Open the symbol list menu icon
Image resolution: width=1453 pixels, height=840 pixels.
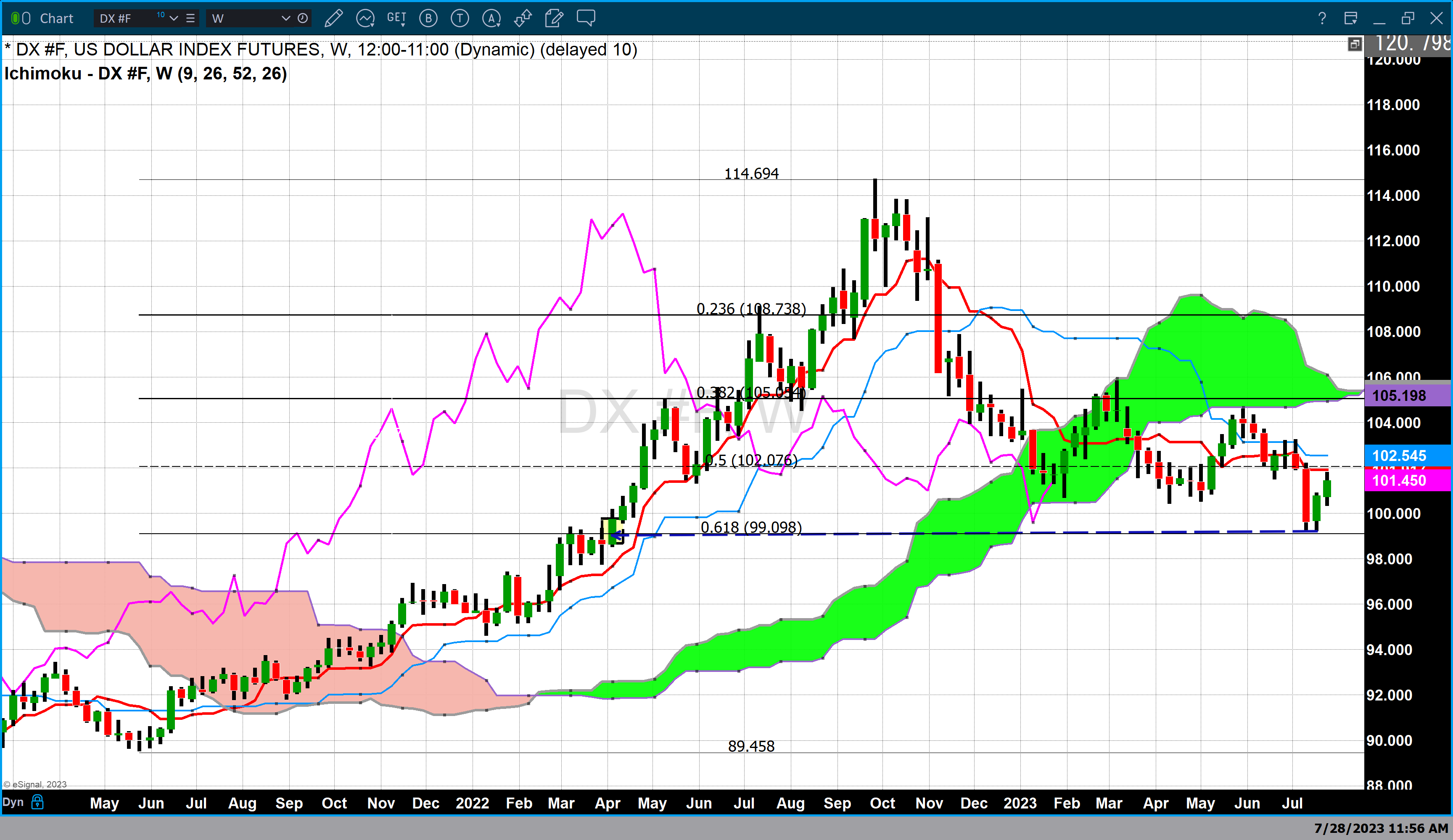pyautogui.click(x=190, y=18)
